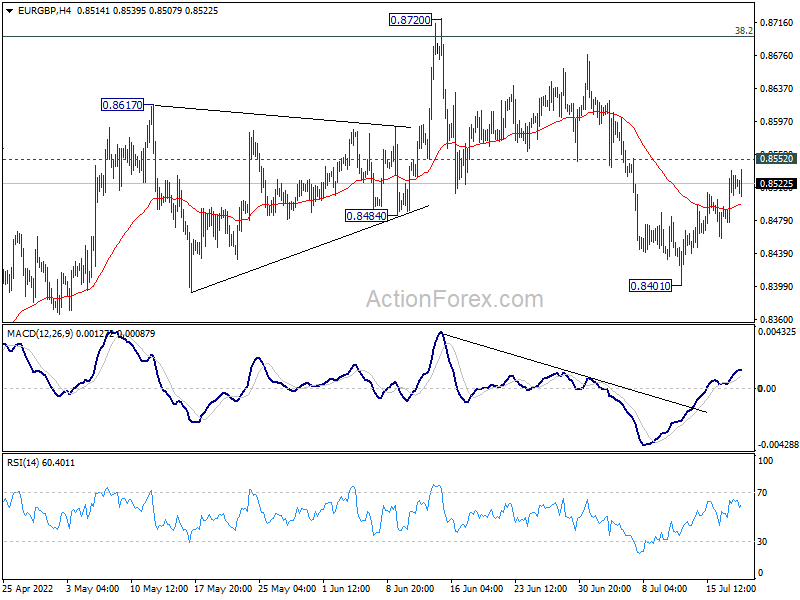Click the 0.84010 price label
The height and width of the screenshot is (600, 800).
[x=651, y=286]
